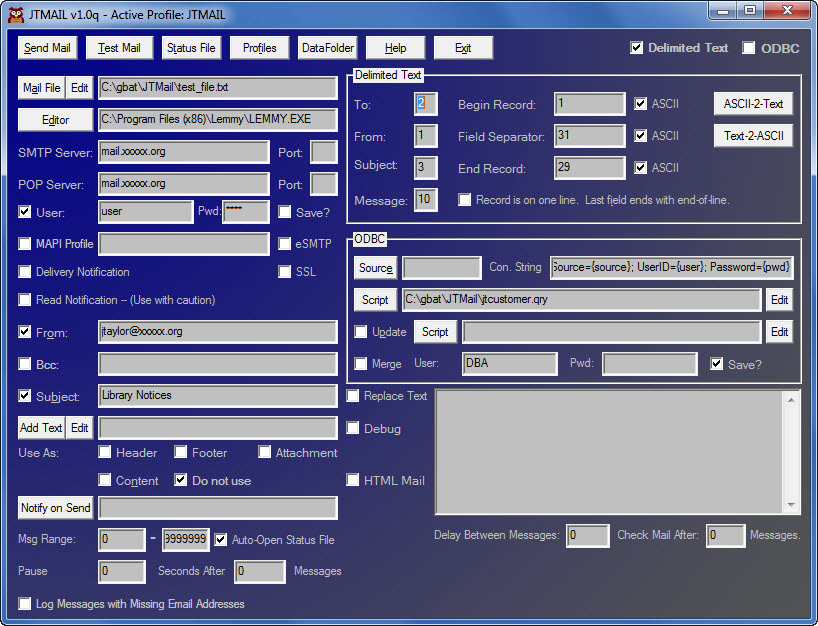Click the mail file path field

[218, 88]
